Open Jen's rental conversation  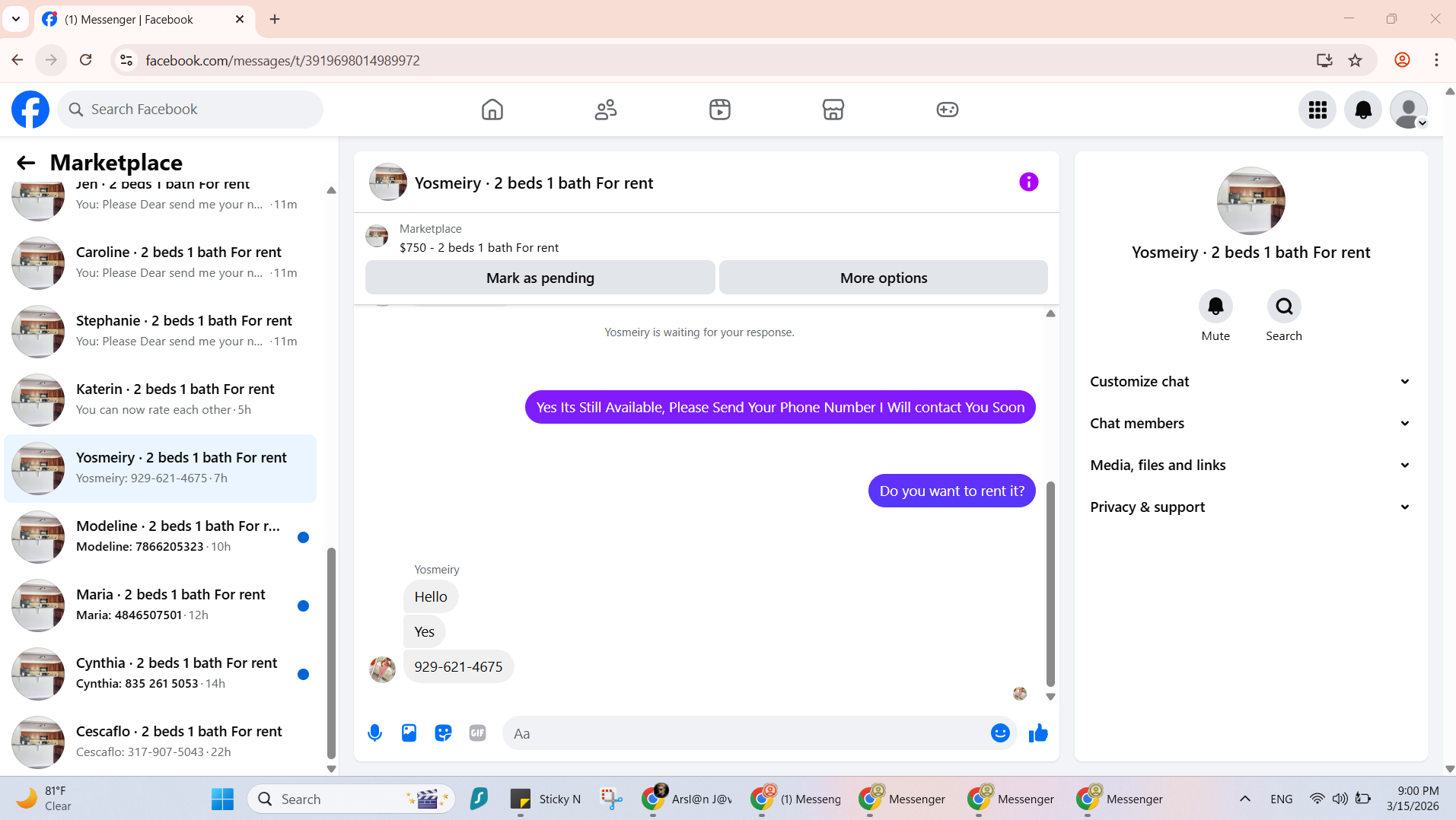point(161,200)
